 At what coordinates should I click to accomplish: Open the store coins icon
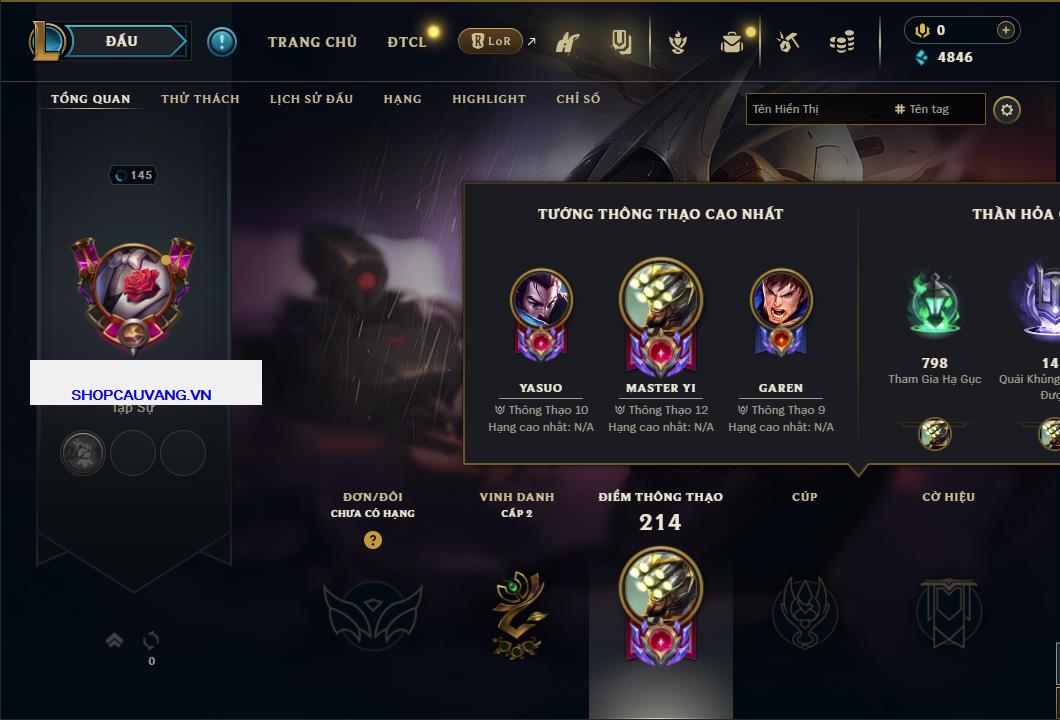[842, 42]
